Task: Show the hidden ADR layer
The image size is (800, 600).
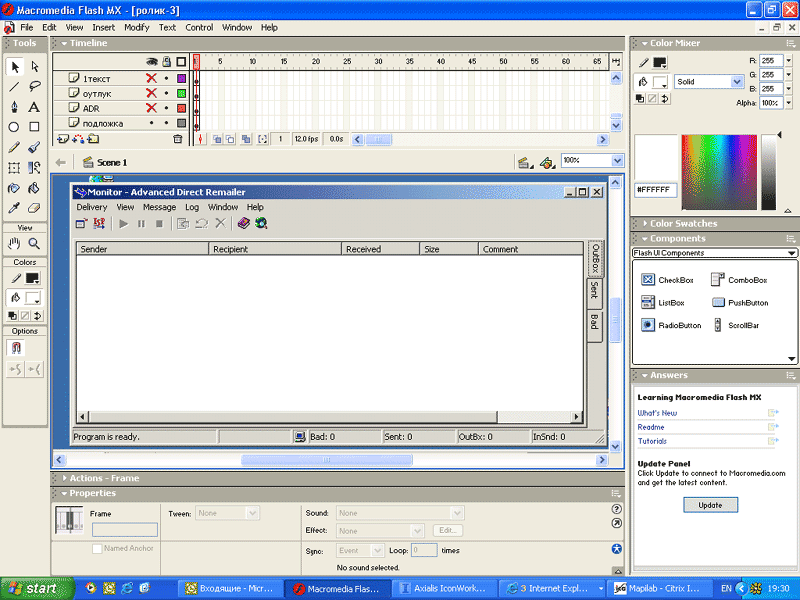Action: [x=152, y=108]
